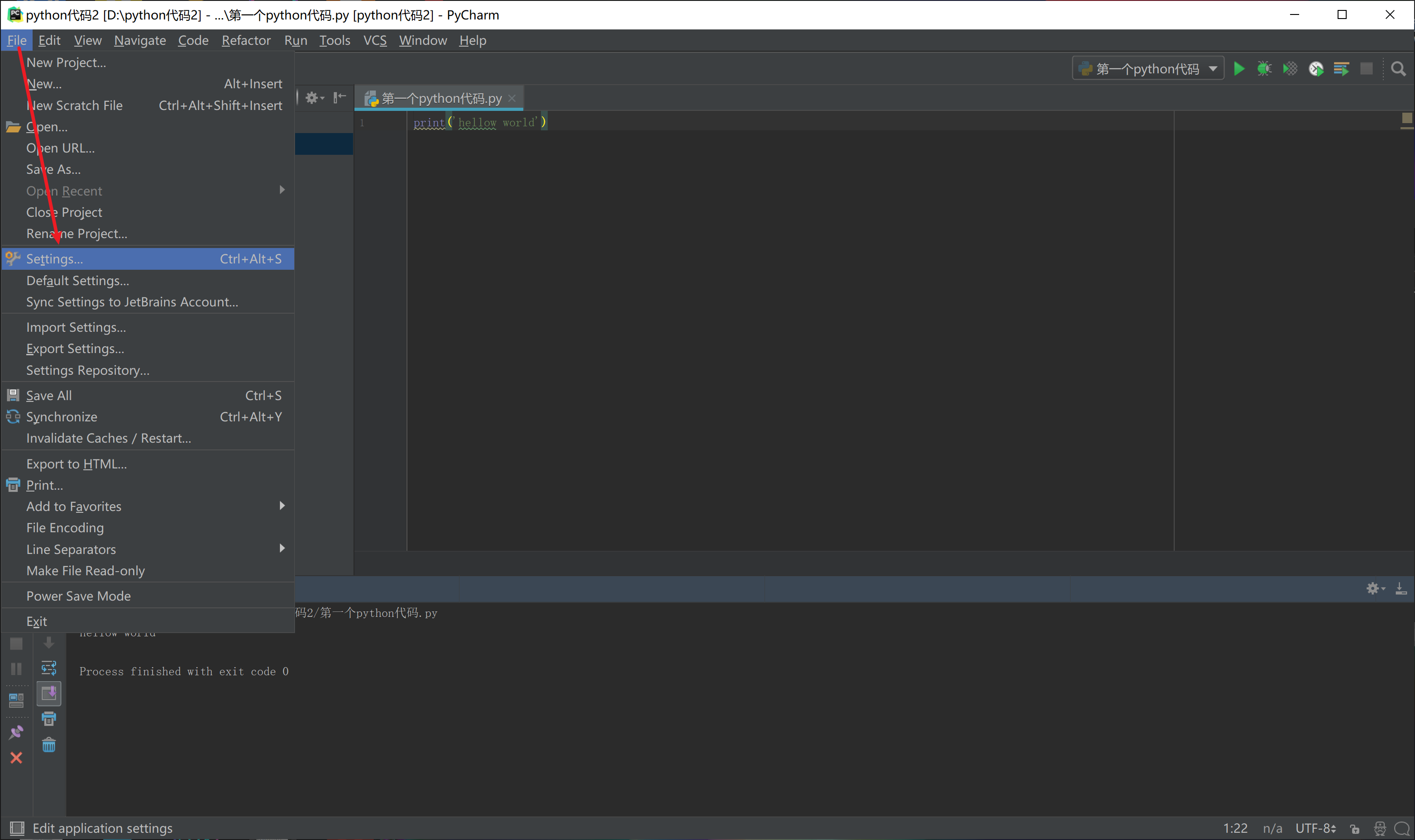The height and width of the screenshot is (840, 1415).
Task: Click Exit in File menu
Action: pos(148,621)
